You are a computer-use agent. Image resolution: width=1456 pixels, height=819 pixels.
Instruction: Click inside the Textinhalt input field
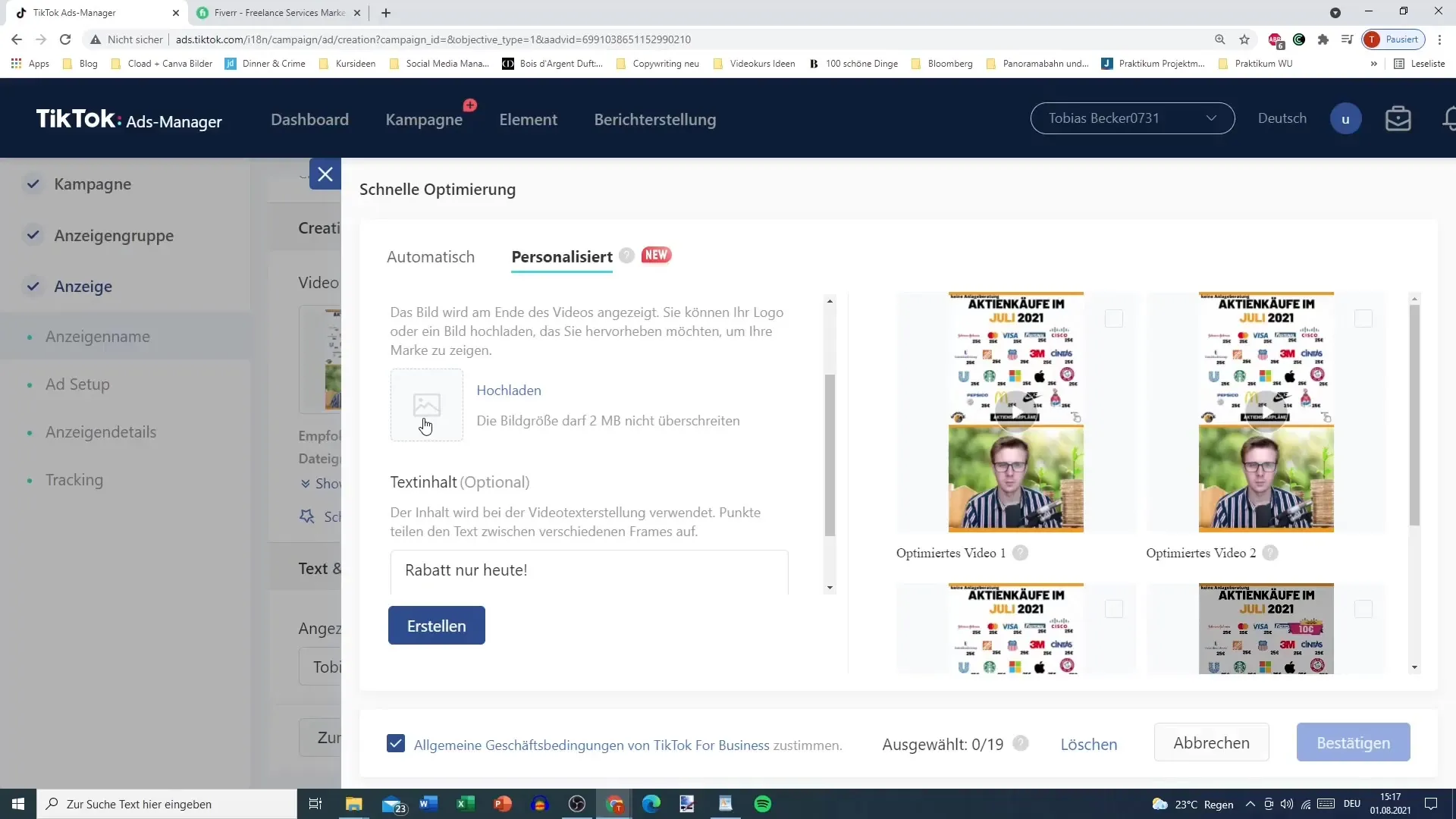[590, 570]
